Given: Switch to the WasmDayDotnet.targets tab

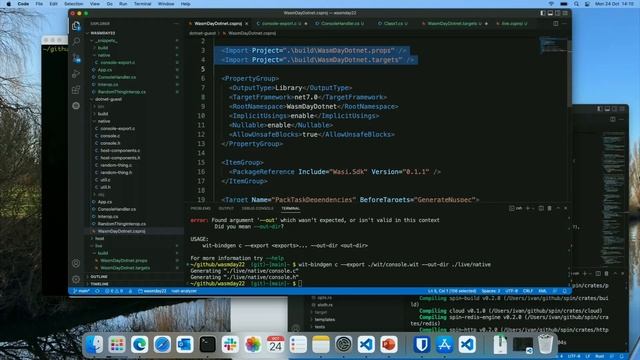Looking at the screenshot, I should click(x=454, y=24).
